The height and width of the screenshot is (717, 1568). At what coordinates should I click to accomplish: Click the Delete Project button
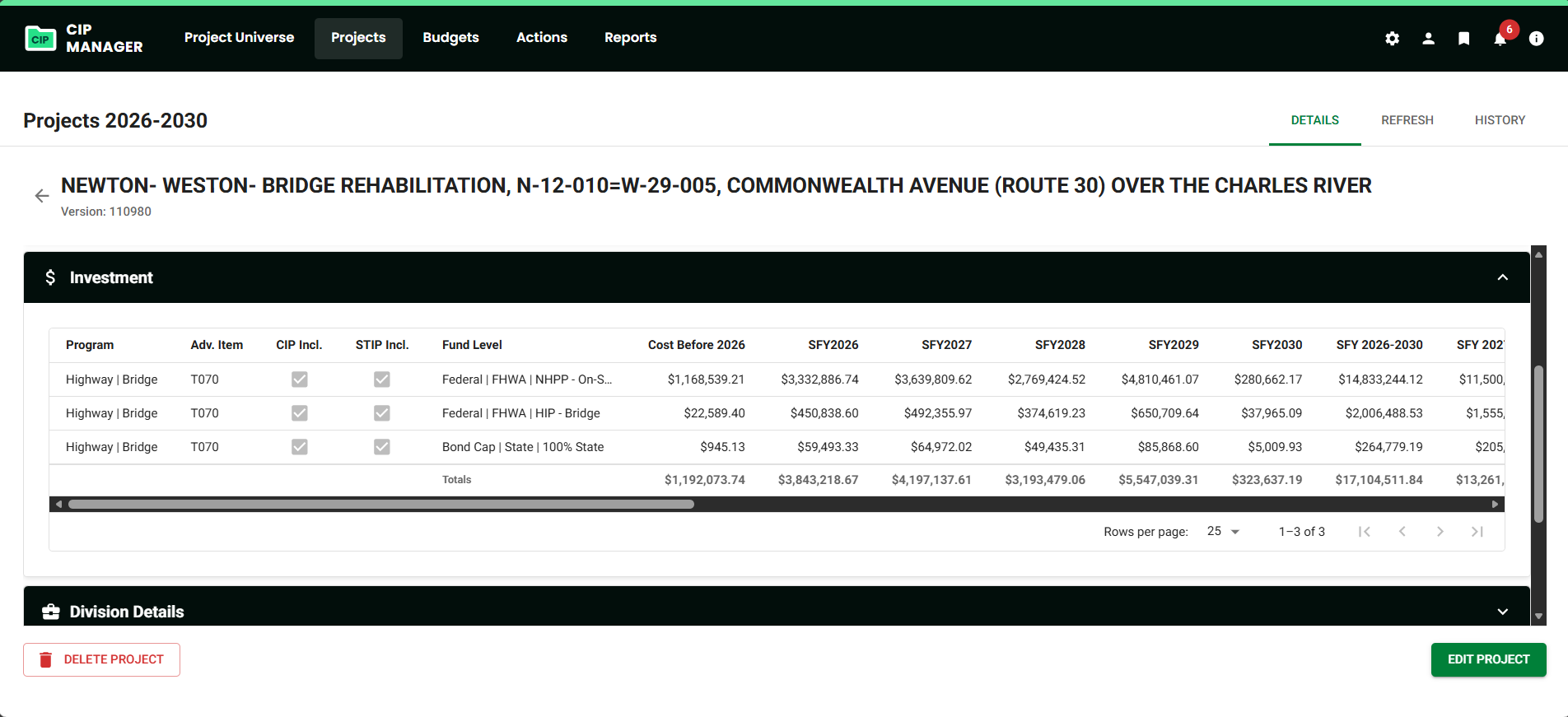tap(101, 659)
